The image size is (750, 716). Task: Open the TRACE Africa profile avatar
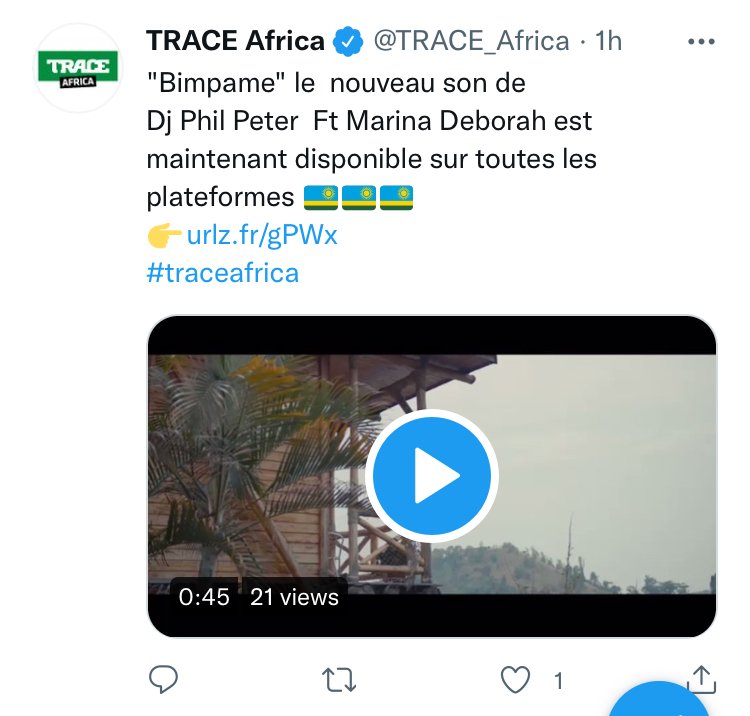[x=77, y=68]
